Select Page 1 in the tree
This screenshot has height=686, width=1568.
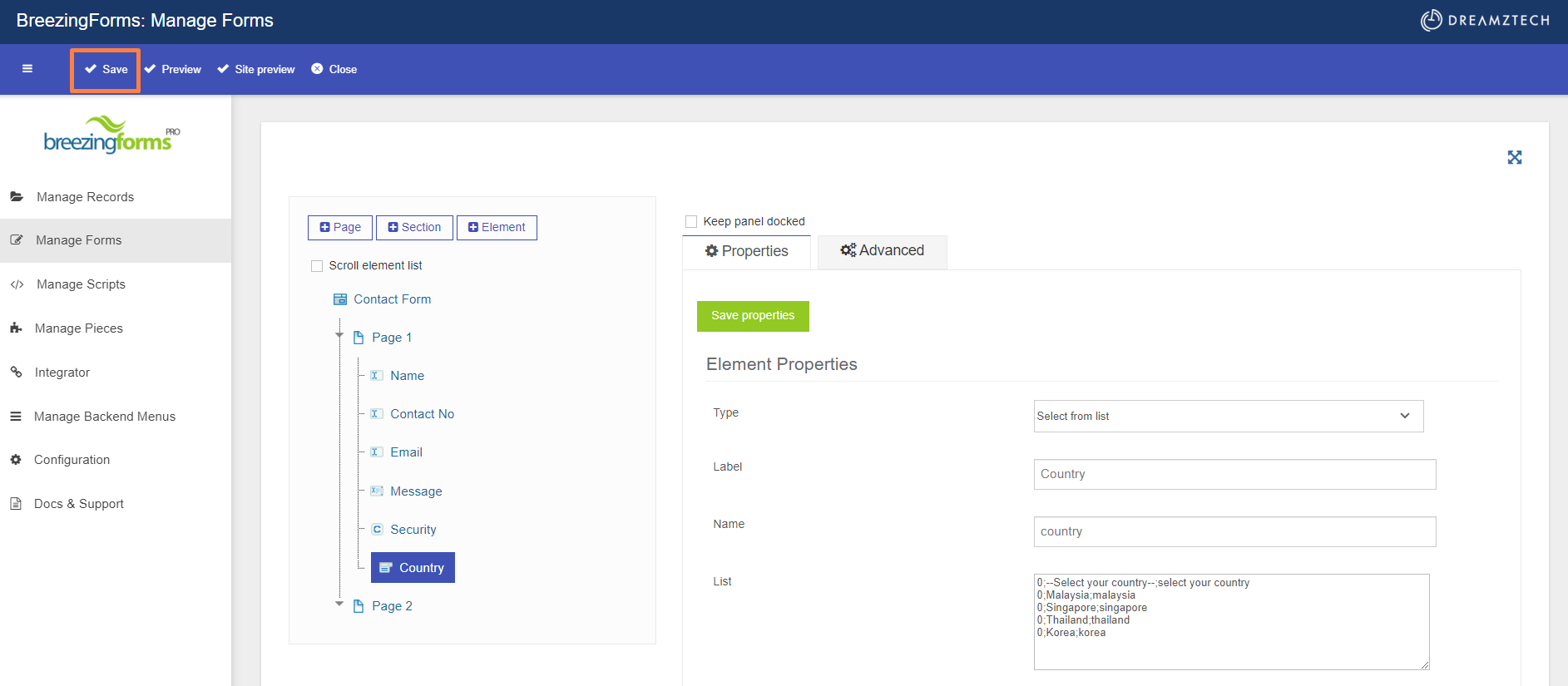(392, 338)
